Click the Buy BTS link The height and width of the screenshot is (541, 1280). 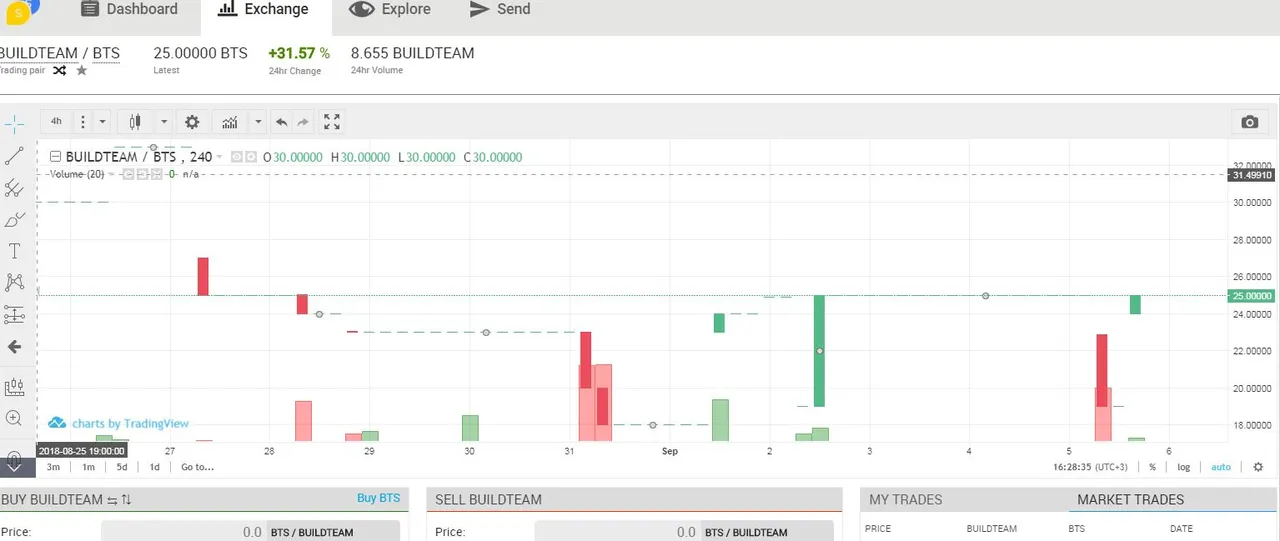coord(378,498)
